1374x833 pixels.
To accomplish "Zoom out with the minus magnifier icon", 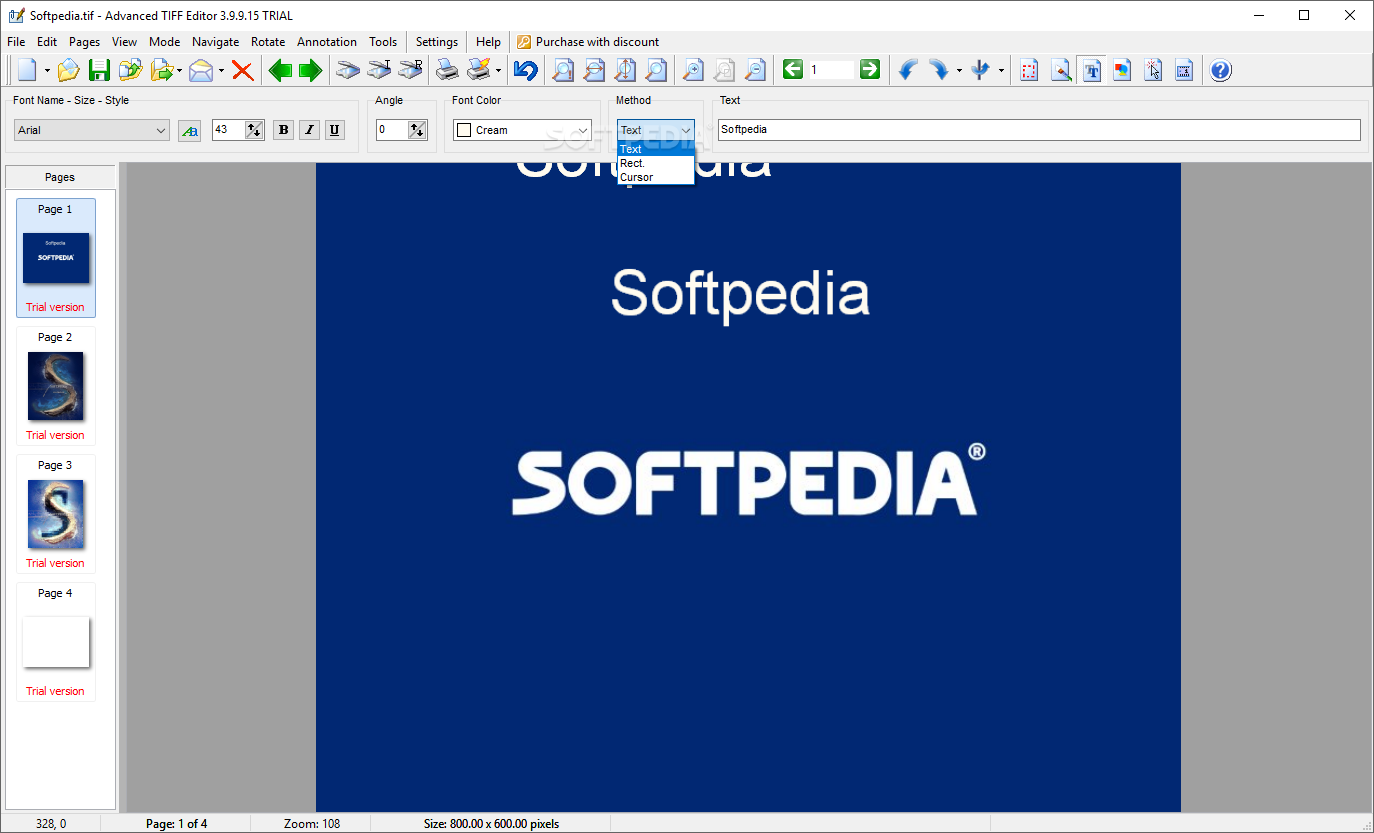I will coord(755,70).
